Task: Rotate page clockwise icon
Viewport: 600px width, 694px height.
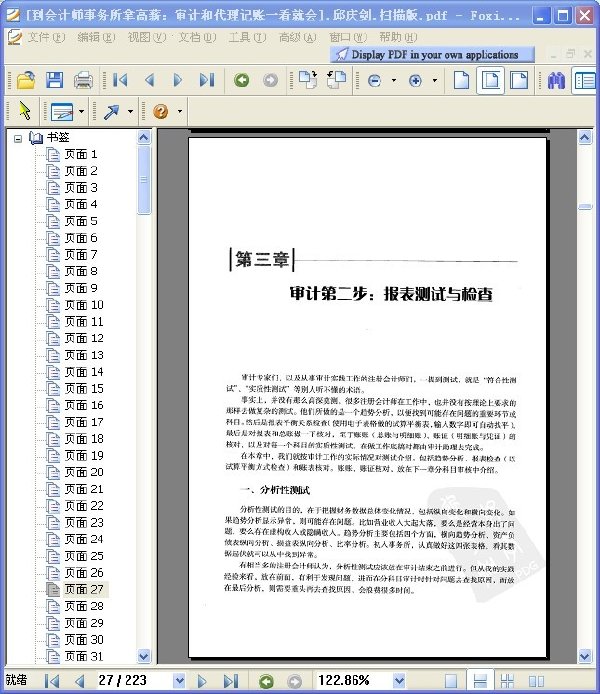Action: (x=308, y=80)
